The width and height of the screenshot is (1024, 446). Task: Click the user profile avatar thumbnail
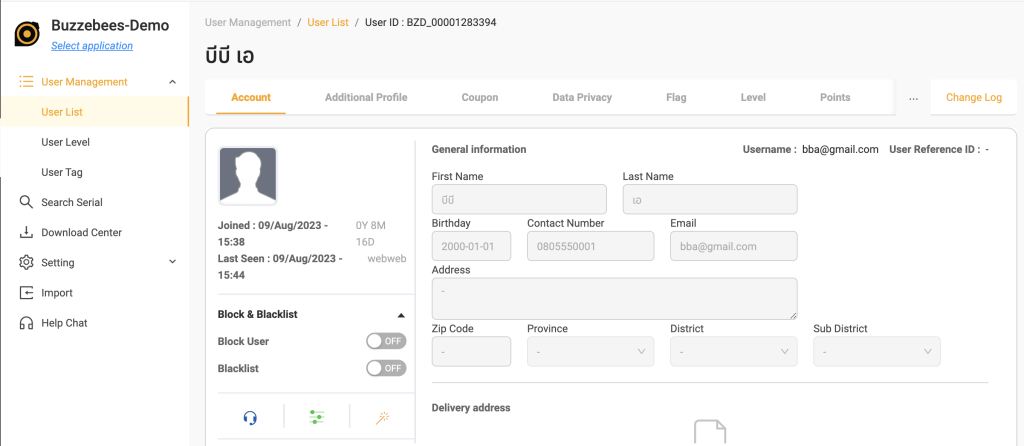pyautogui.click(x=248, y=176)
